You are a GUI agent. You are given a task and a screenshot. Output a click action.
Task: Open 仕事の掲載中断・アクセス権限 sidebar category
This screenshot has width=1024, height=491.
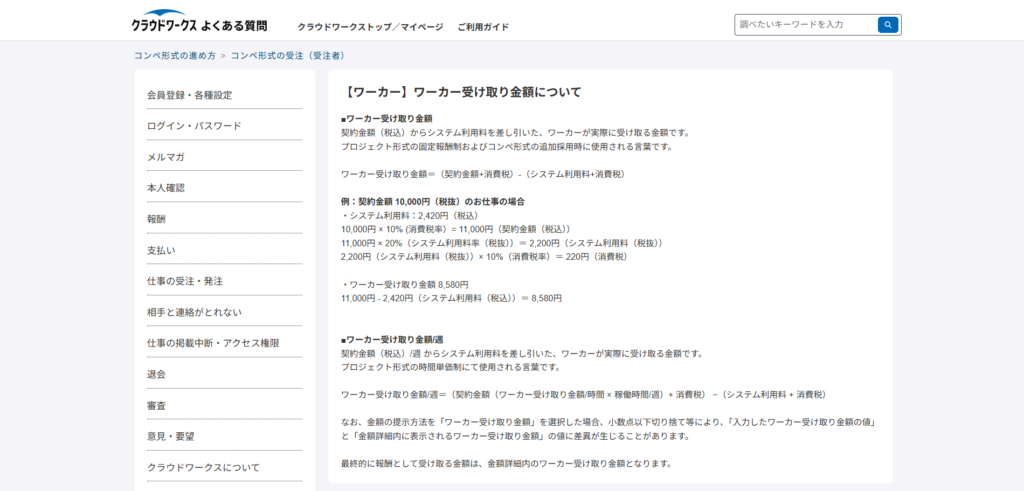click(x=213, y=343)
